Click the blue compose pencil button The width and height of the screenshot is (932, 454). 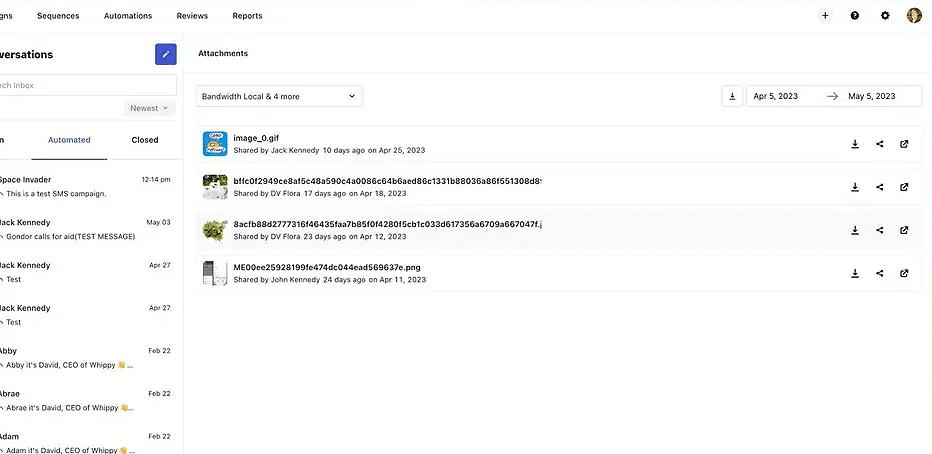pyautogui.click(x=166, y=54)
